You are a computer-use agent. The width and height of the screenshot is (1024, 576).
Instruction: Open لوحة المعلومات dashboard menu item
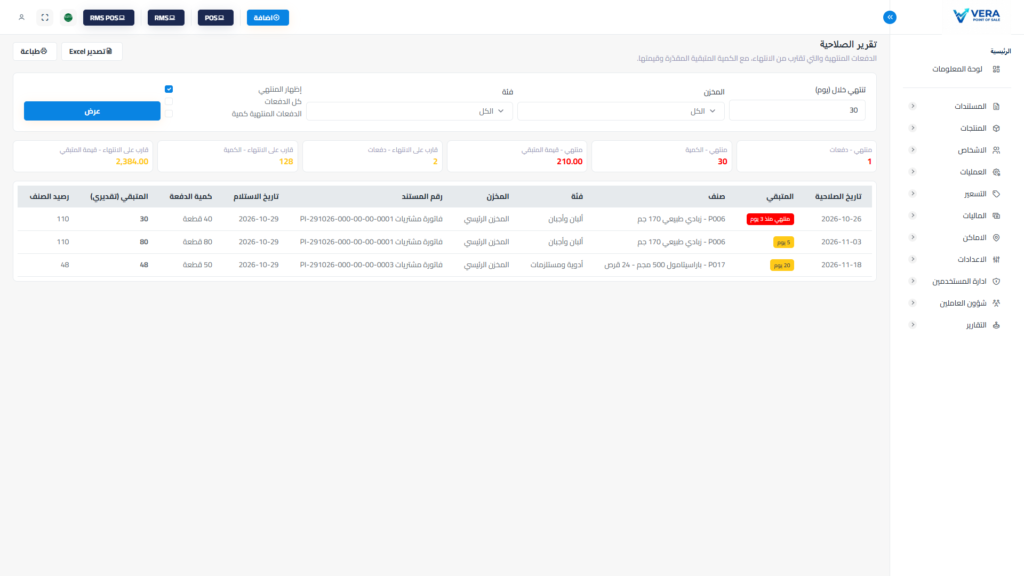click(x=957, y=69)
